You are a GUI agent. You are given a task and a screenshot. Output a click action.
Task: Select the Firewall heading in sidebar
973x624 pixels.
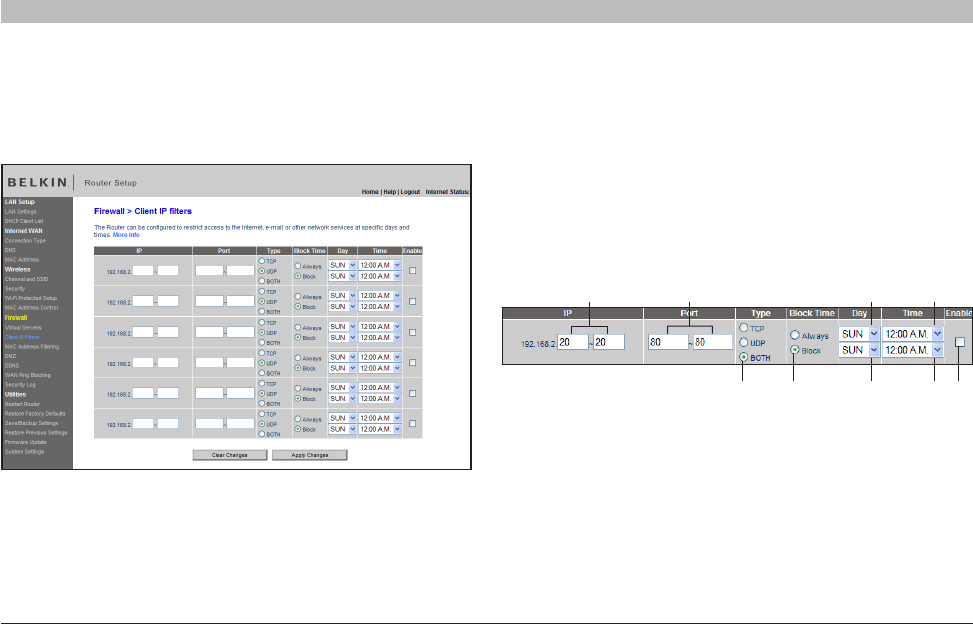[x=16, y=318]
